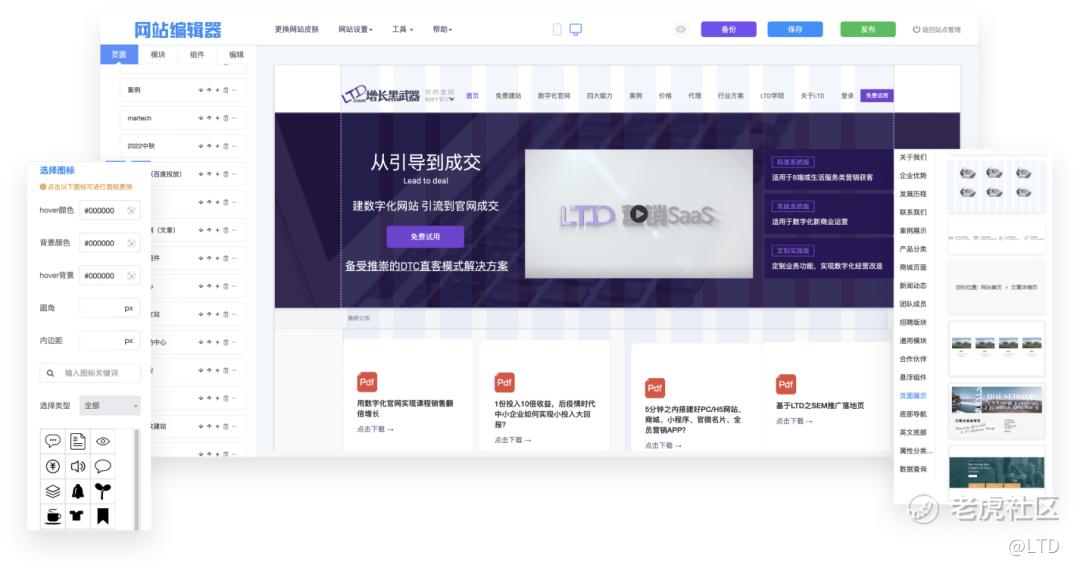Select the stacked layers icon
This screenshot has height=571, width=1080.
point(52,491)
